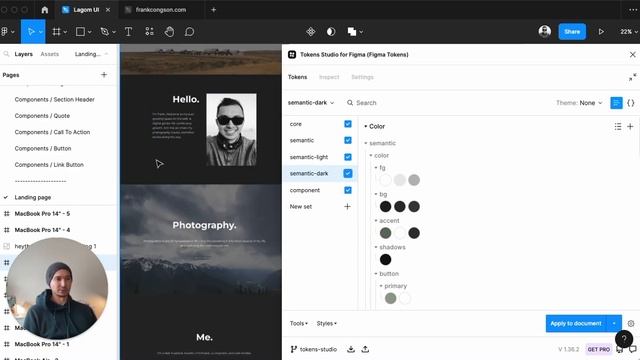Viewport: 640px width, 360px height.
Task: Switch to the Layers tab
Action: coord(24,54)
